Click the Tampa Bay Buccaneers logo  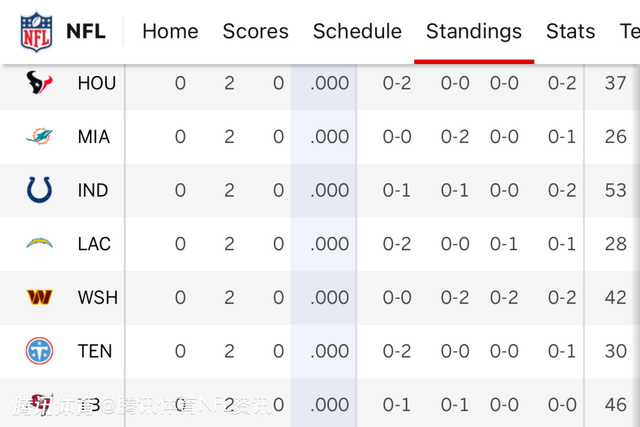[41, 404]
